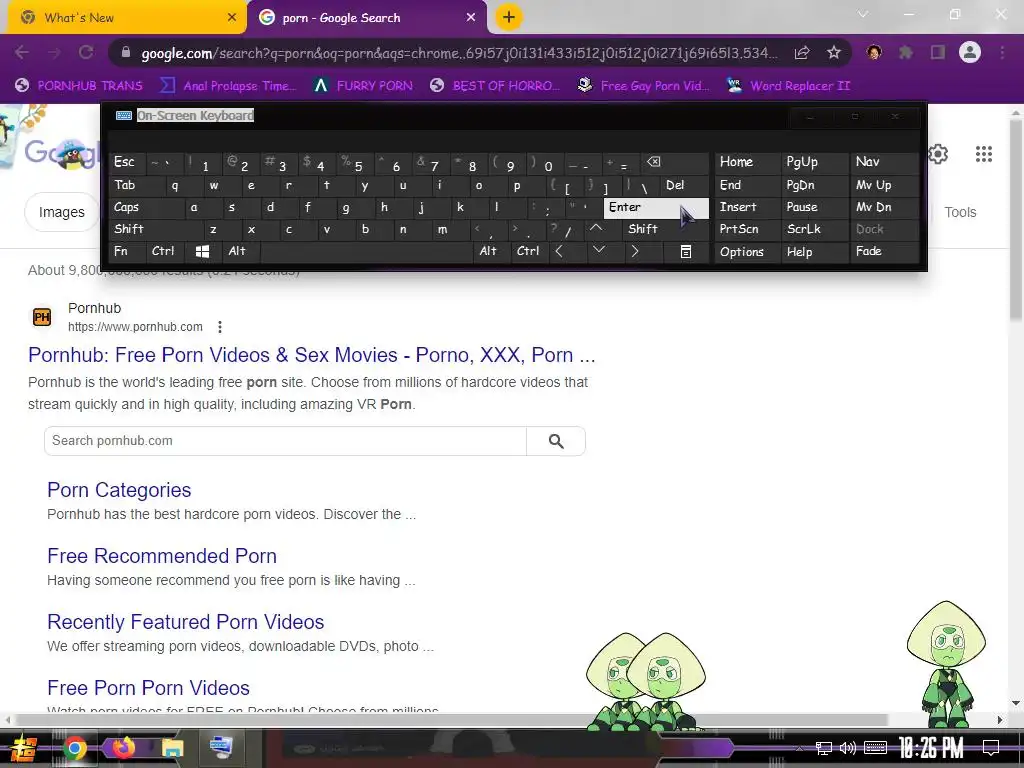Open the share page icon in address bar

(x=802, y=52)
